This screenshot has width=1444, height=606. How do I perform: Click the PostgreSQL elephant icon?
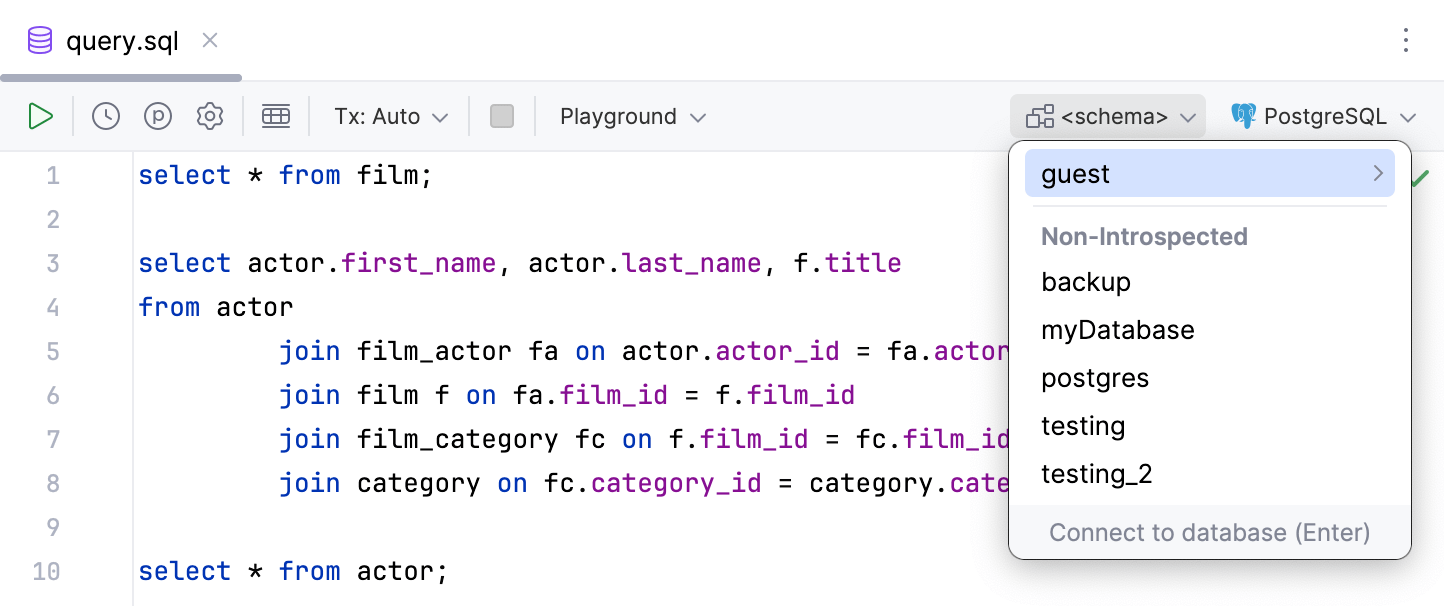(x=1243, y=115)
